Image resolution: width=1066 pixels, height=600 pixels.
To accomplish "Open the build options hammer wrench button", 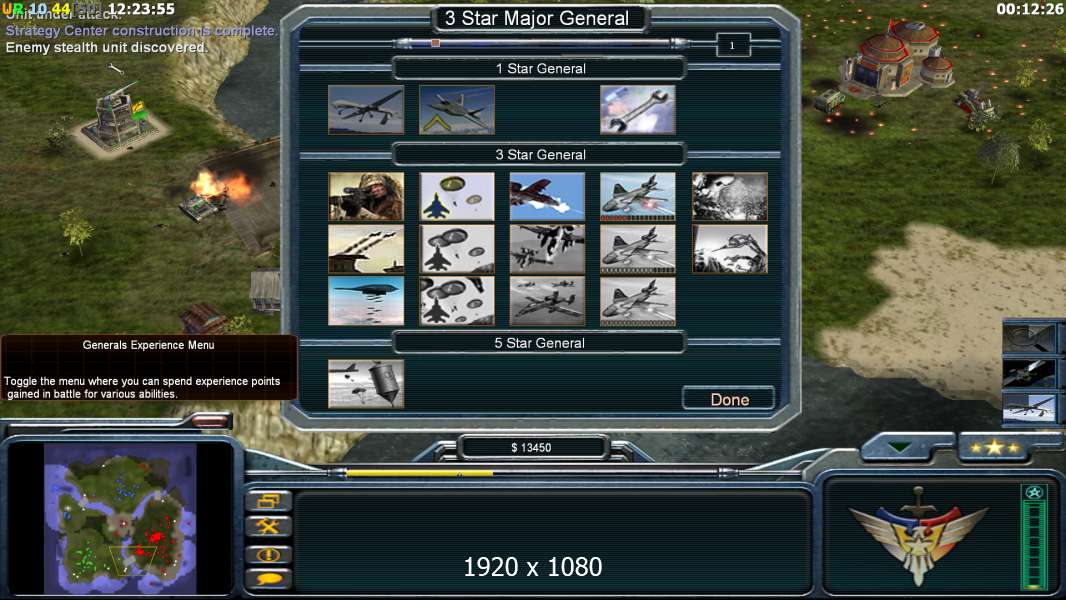I will (x=269, y=527).
